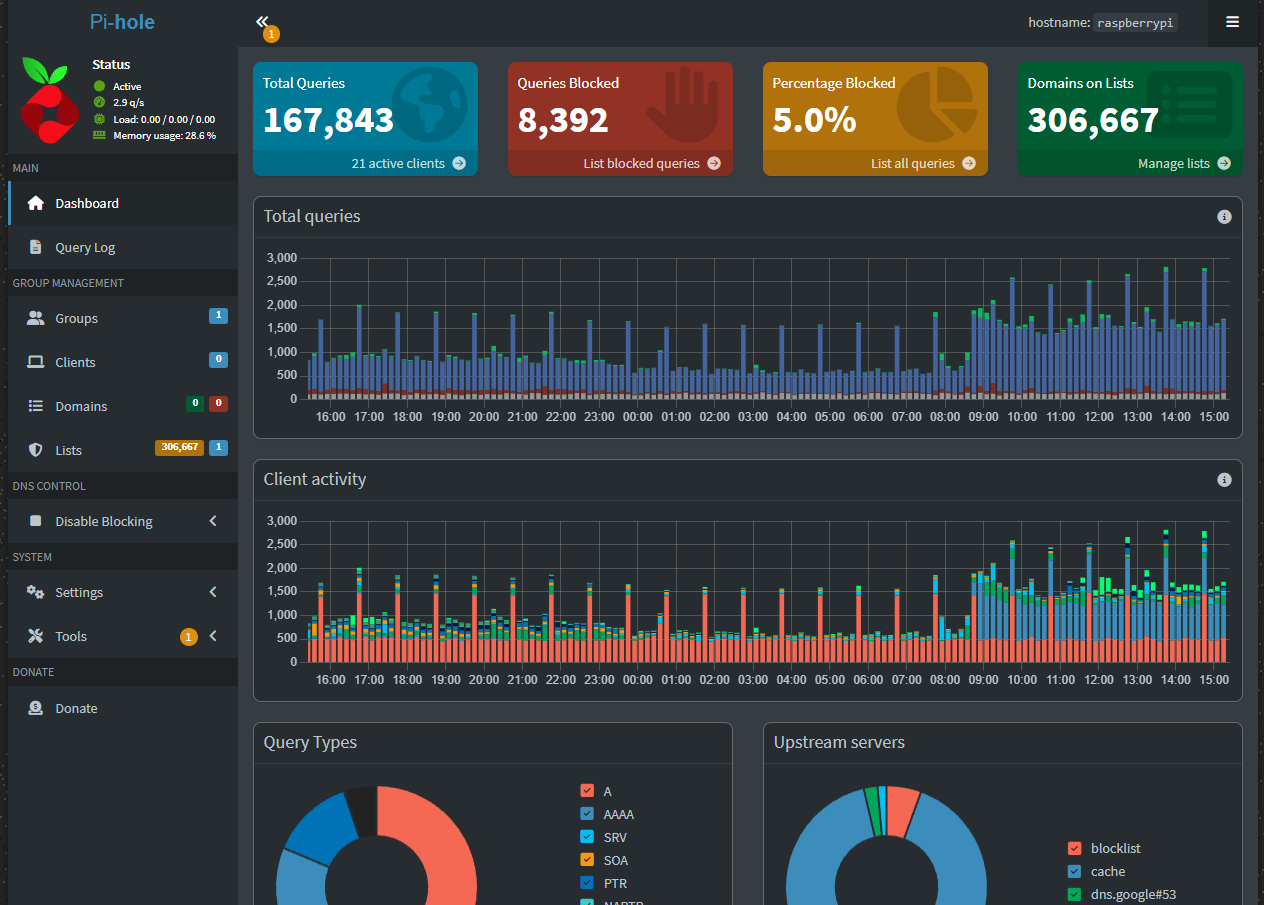
Task: Click the Pi-hole raspberry logo
Action: pos(49,99)
